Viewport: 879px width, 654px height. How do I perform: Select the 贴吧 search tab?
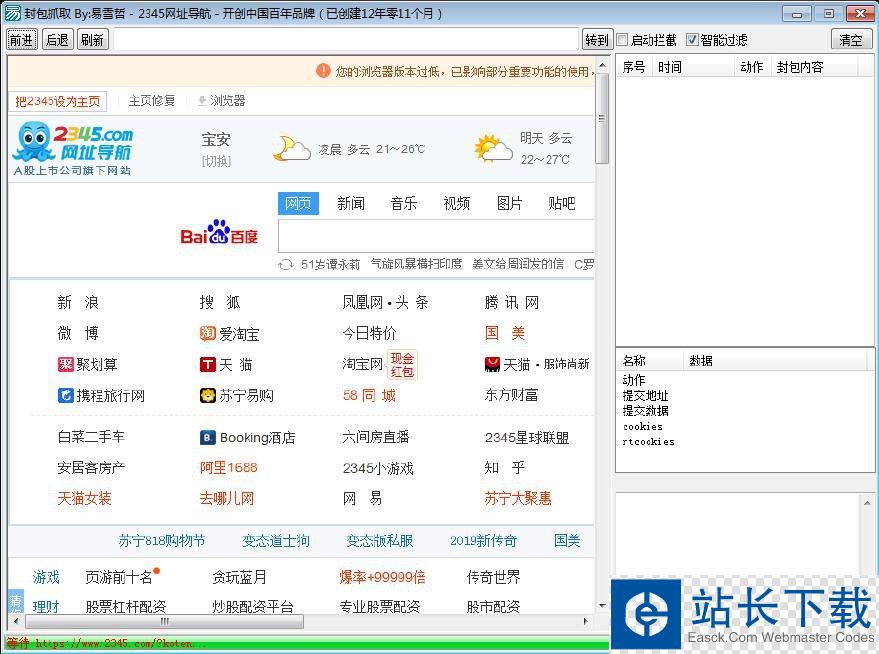pyautogui.click(x=562, y=203)
